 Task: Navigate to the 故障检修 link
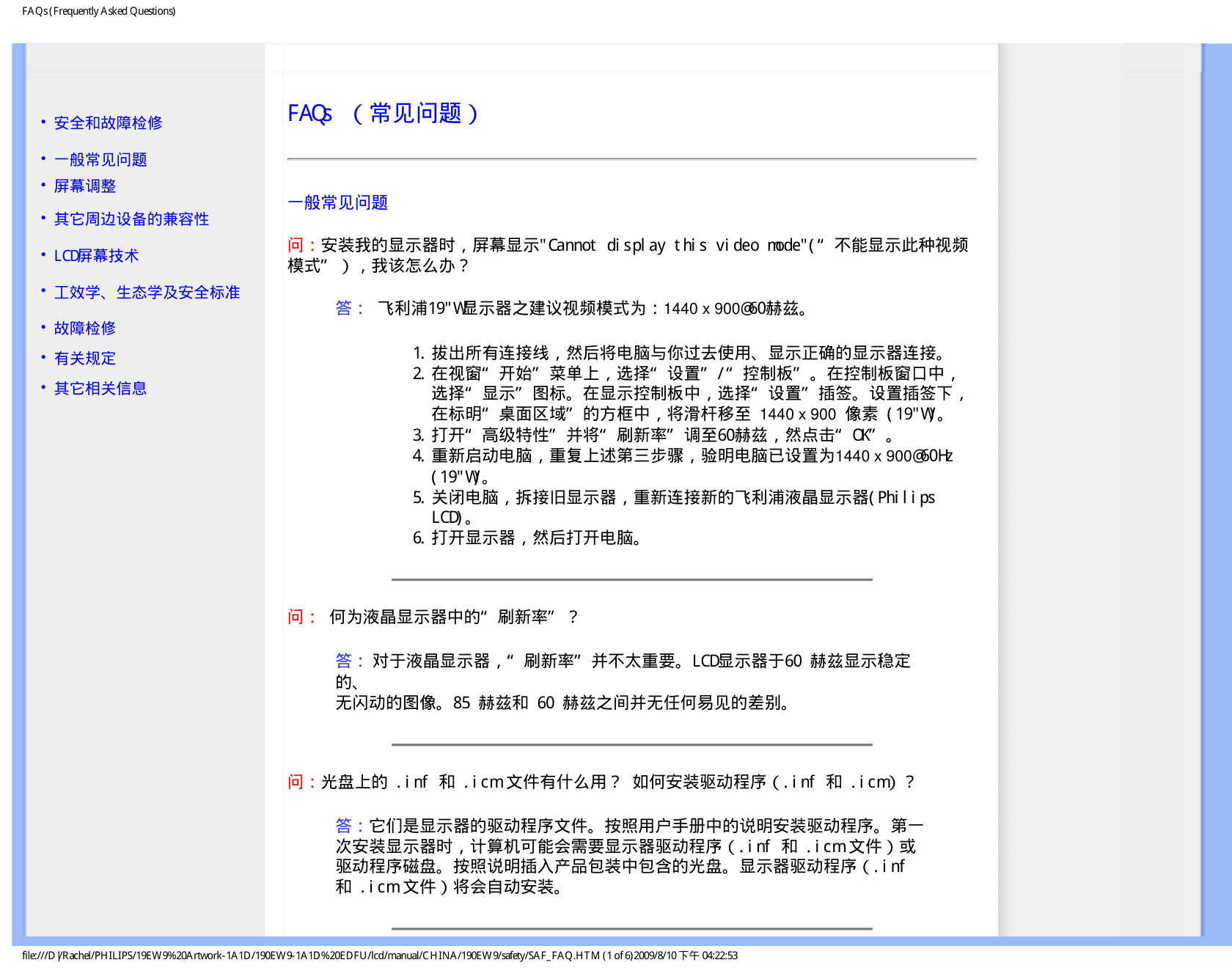point(85,329)
